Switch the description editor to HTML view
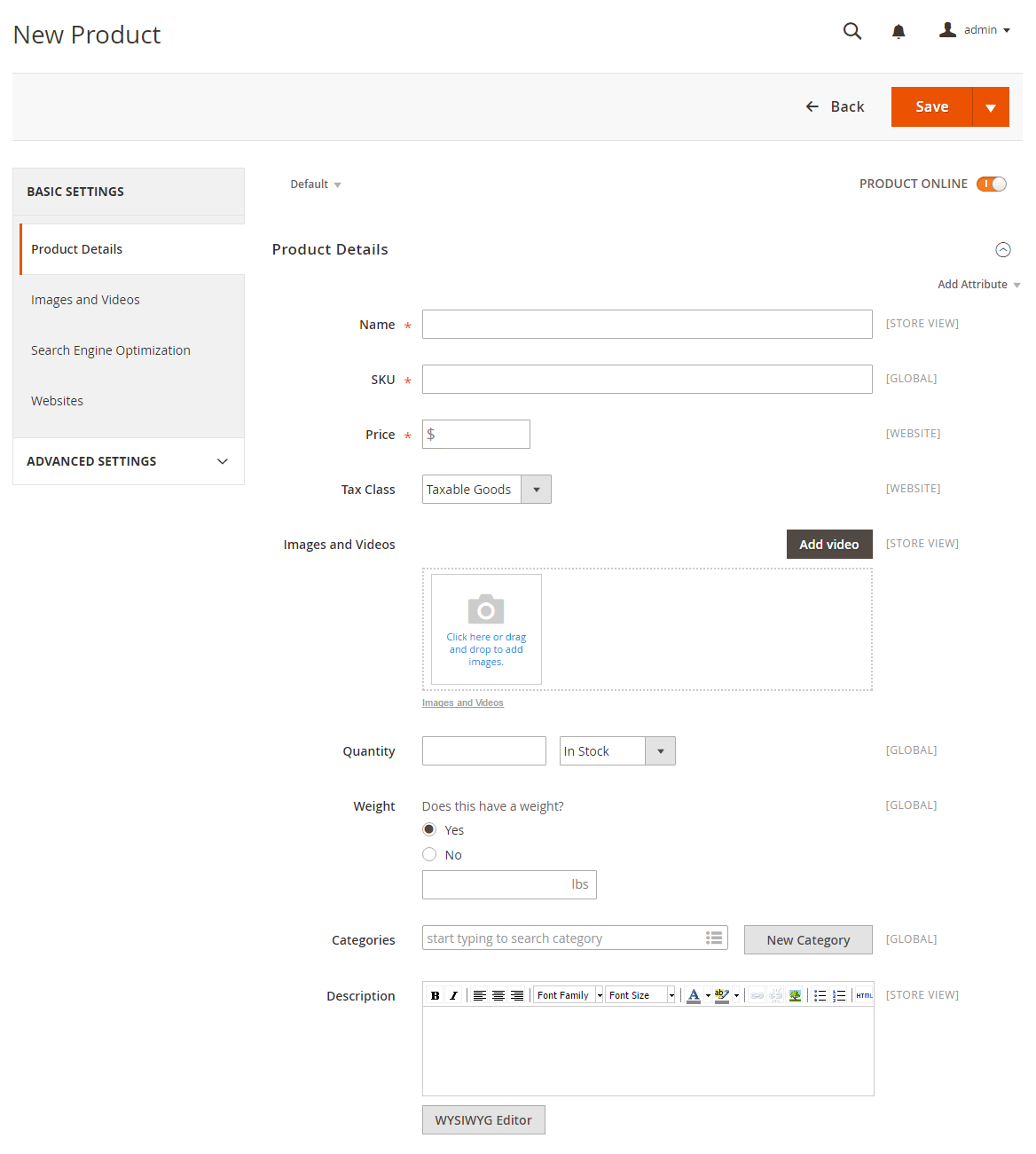 click(x=863, y=994)
